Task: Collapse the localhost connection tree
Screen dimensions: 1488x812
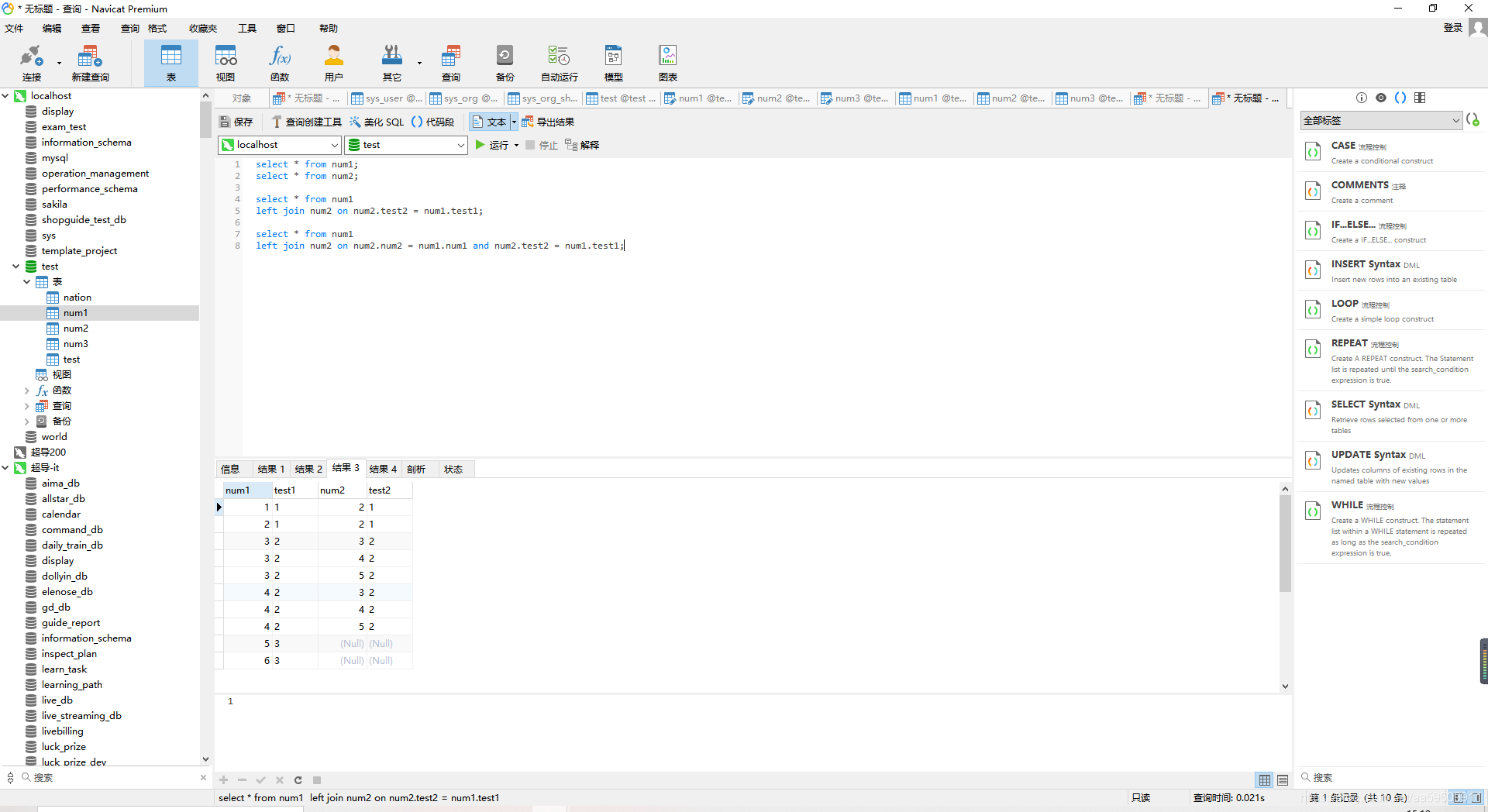Action: 5,96
